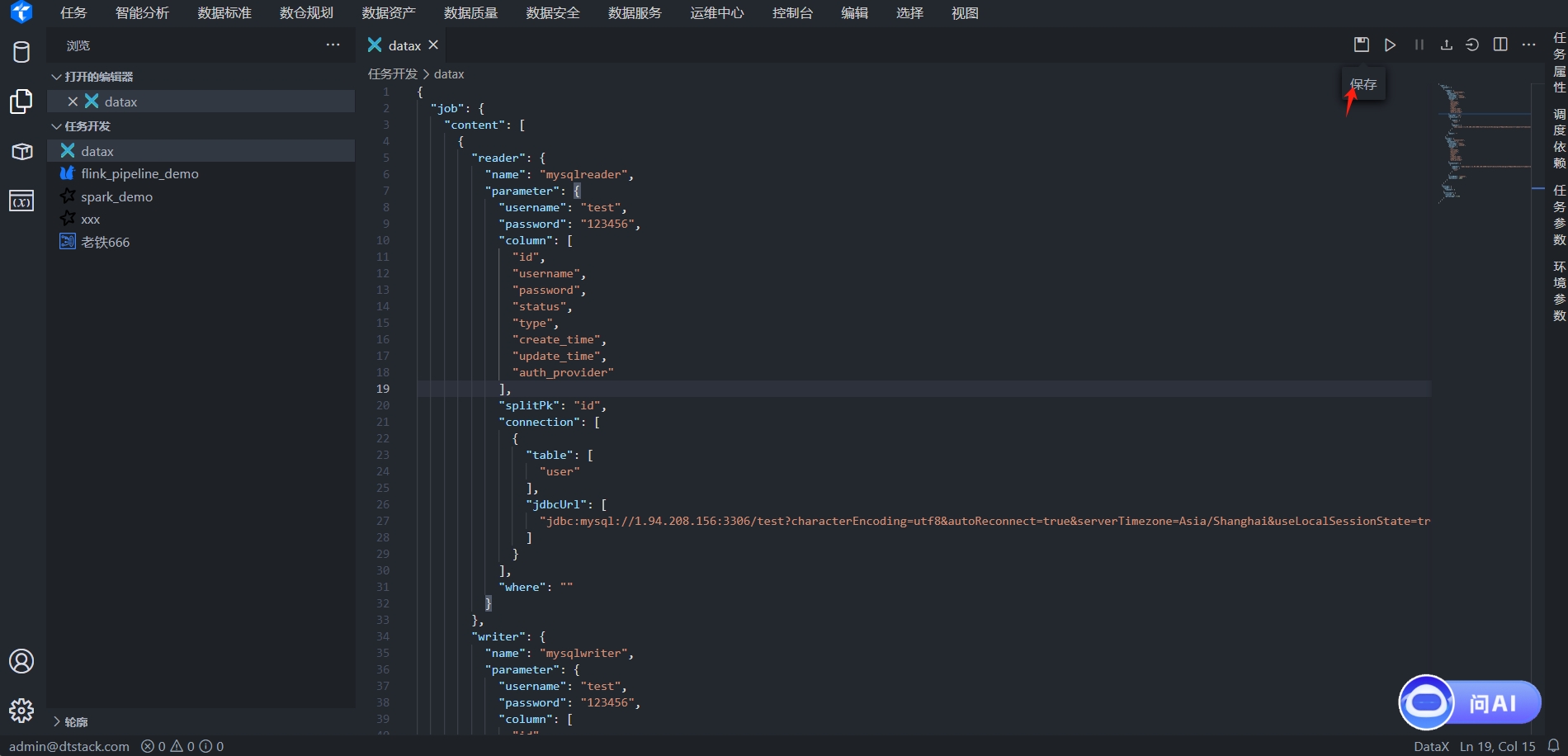Open the 控制台 menu
The width and height of the screenshot is (1568, 756).
pyautogui.click(x=792, y=13)
